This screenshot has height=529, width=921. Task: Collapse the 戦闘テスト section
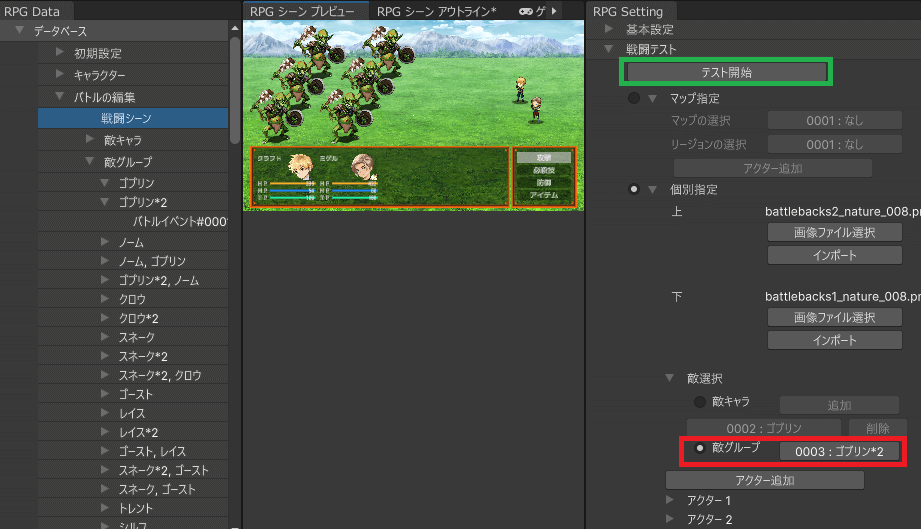click(608, 48)
